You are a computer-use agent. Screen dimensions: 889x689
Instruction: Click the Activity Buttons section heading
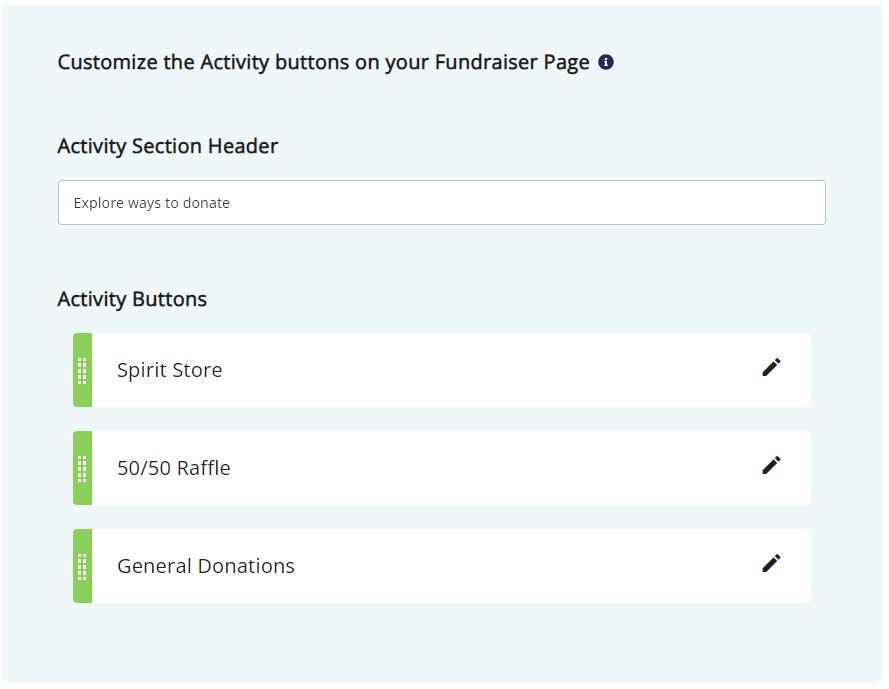click(131, 298)
